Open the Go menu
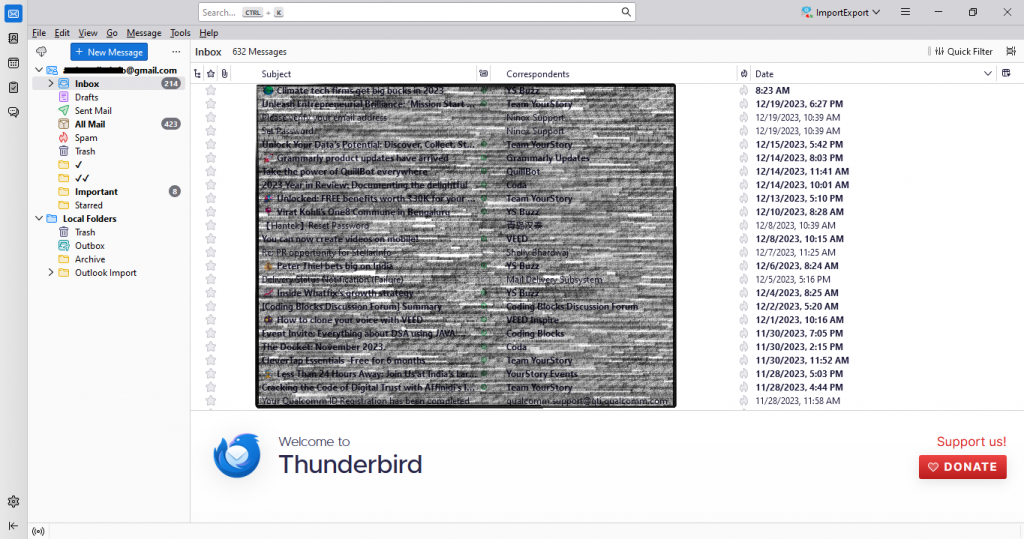The width and height of the screenshot is (1024, 539). point(112,33)
